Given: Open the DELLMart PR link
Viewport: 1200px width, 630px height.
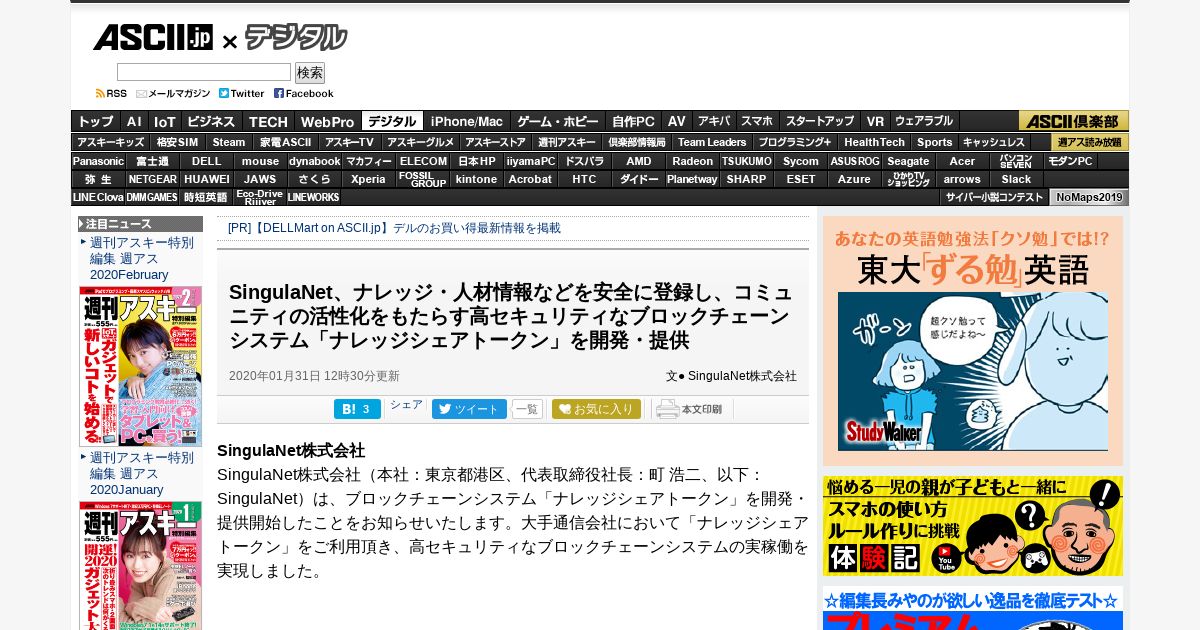Looking at the screenshot, I should click(x=394, y=228).
